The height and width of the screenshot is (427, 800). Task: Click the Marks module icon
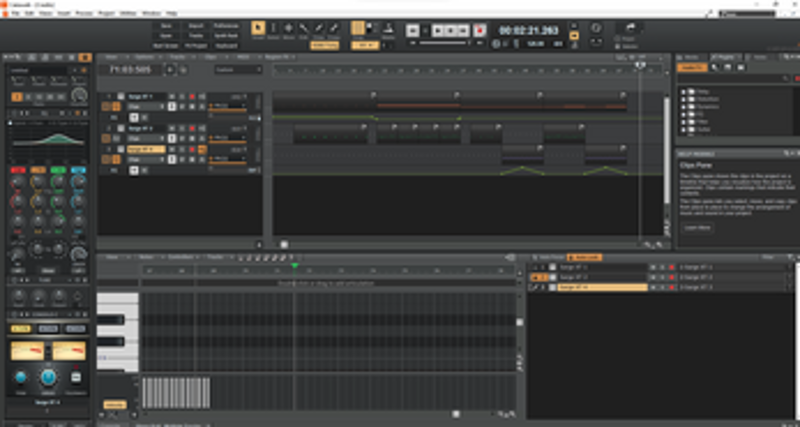(388, 28)
